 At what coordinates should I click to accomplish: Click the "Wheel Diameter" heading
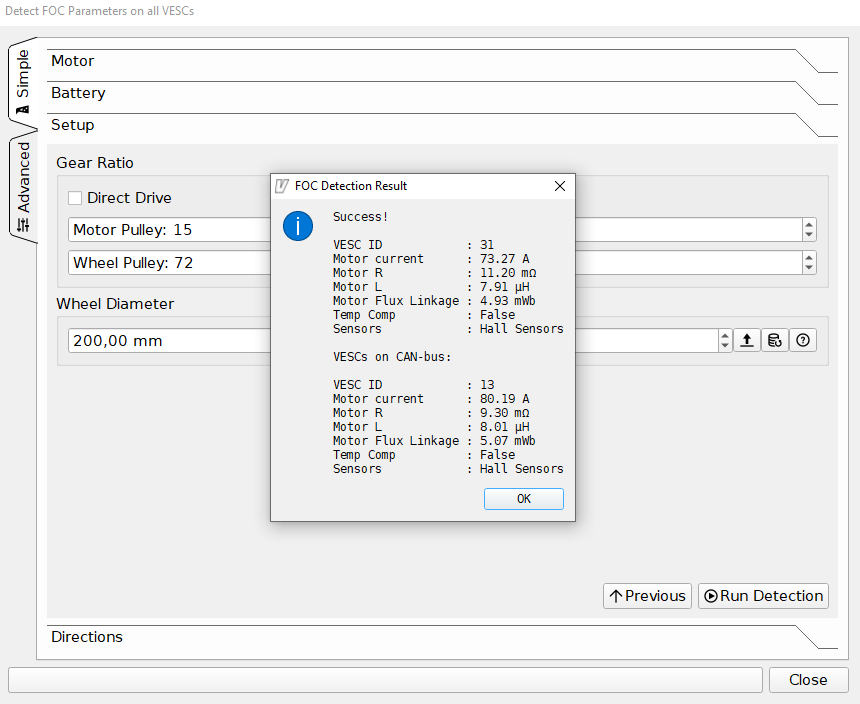115,304
